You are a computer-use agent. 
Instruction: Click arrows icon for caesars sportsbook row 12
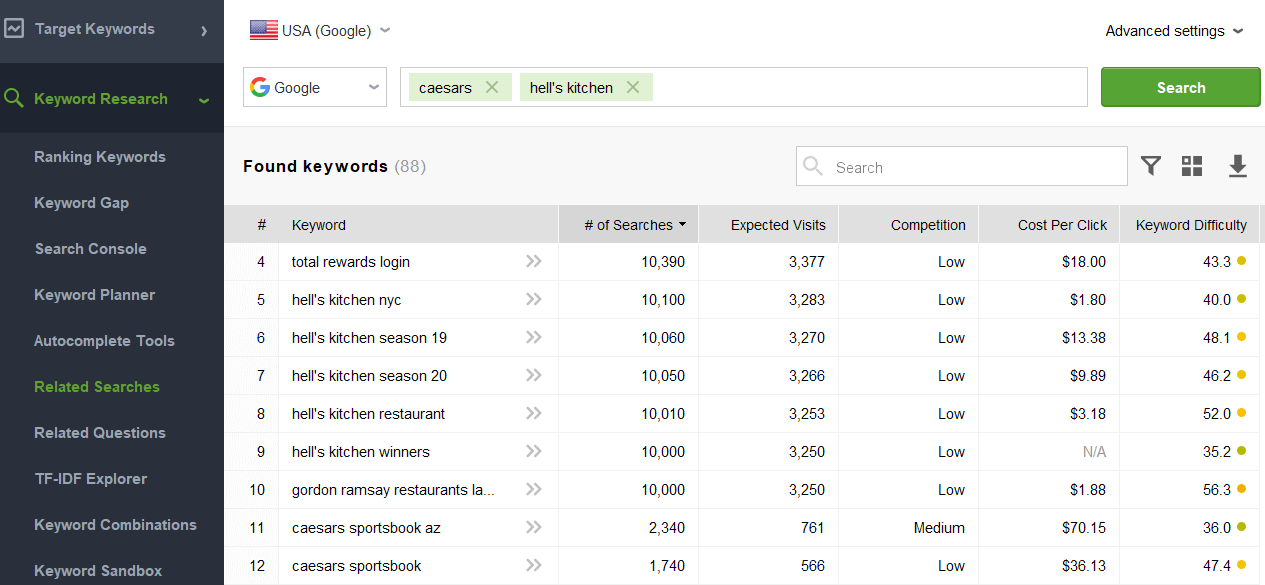coord(534,565)
